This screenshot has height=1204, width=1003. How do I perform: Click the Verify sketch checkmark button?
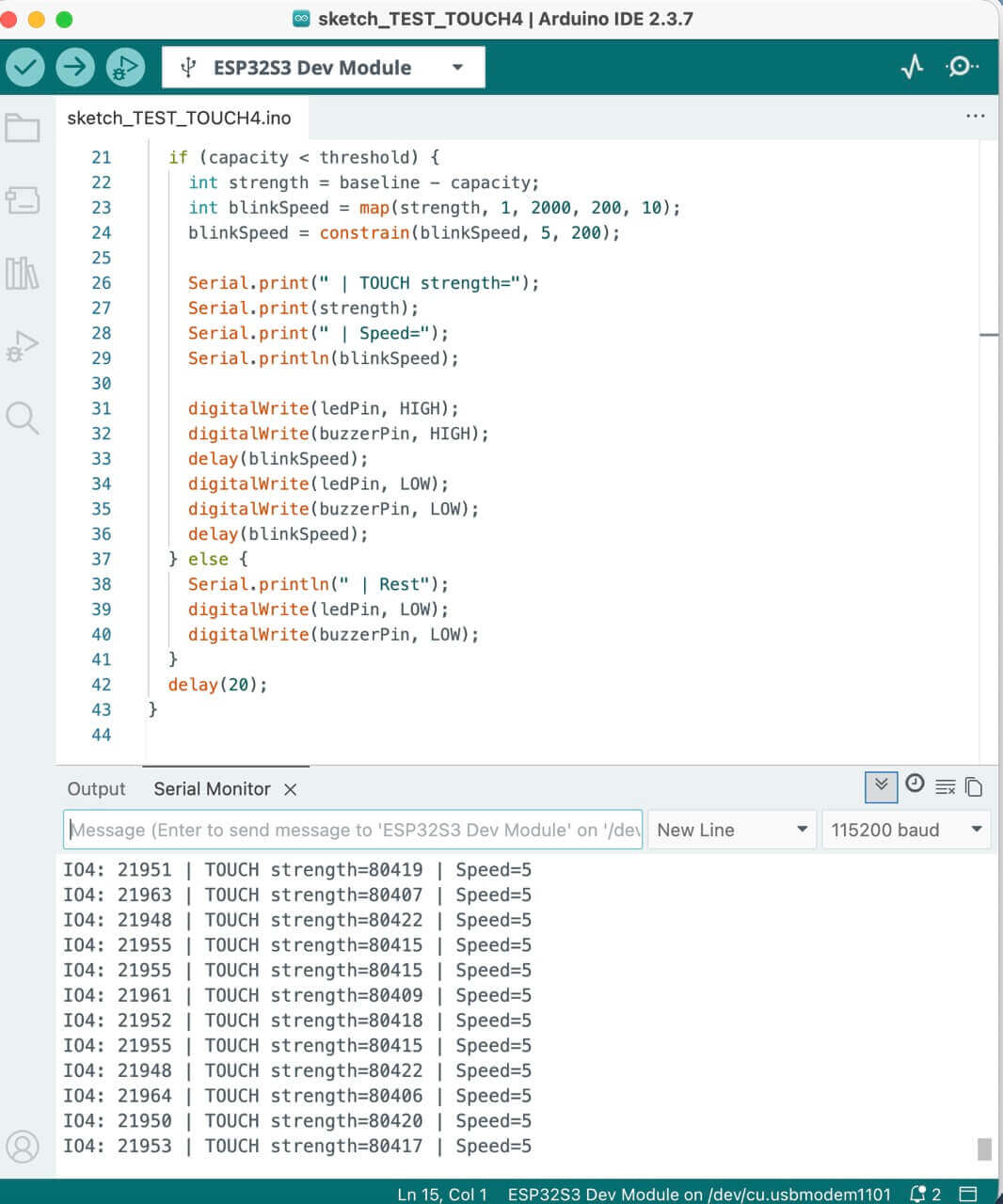(x=25, y=67)
